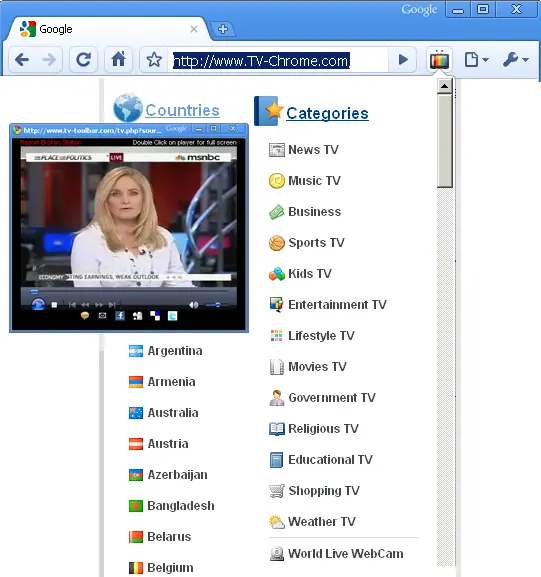541x577 pixels.
Task: Open the page menu dropdown
Action: click(x=476, y=60)
